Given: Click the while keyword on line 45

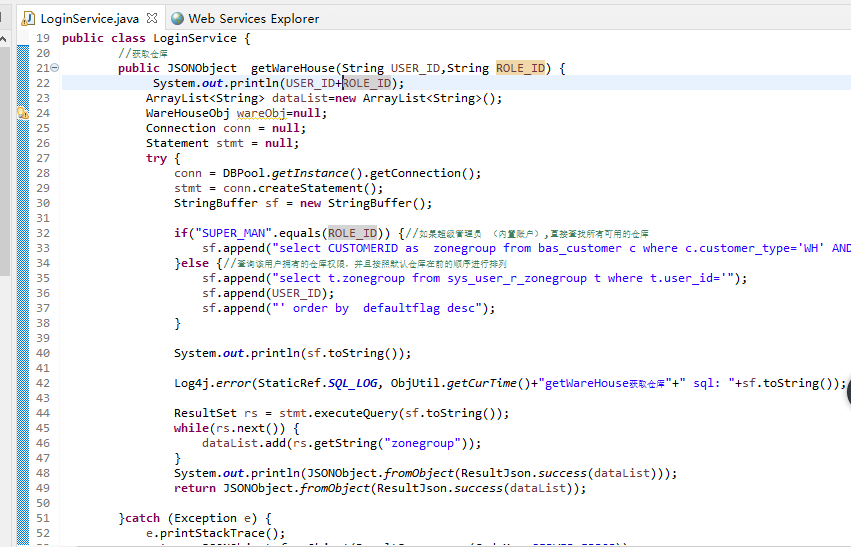Looking at the screenshot, I should pyautogui.click(x=191, y=428).
